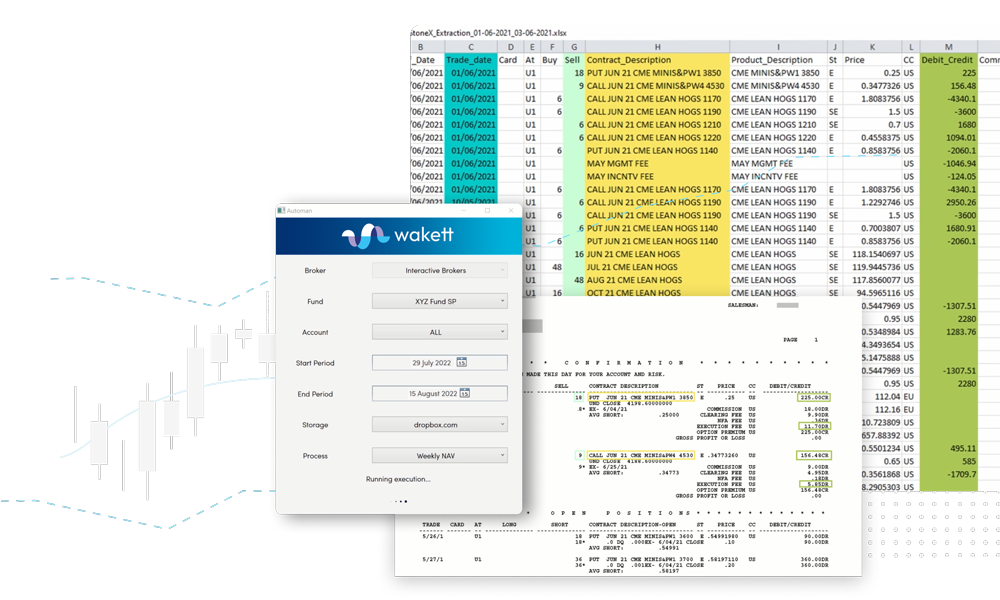Click the Trade_date header cell
This screenshot has height=600, width=1000.
(471, 60)
